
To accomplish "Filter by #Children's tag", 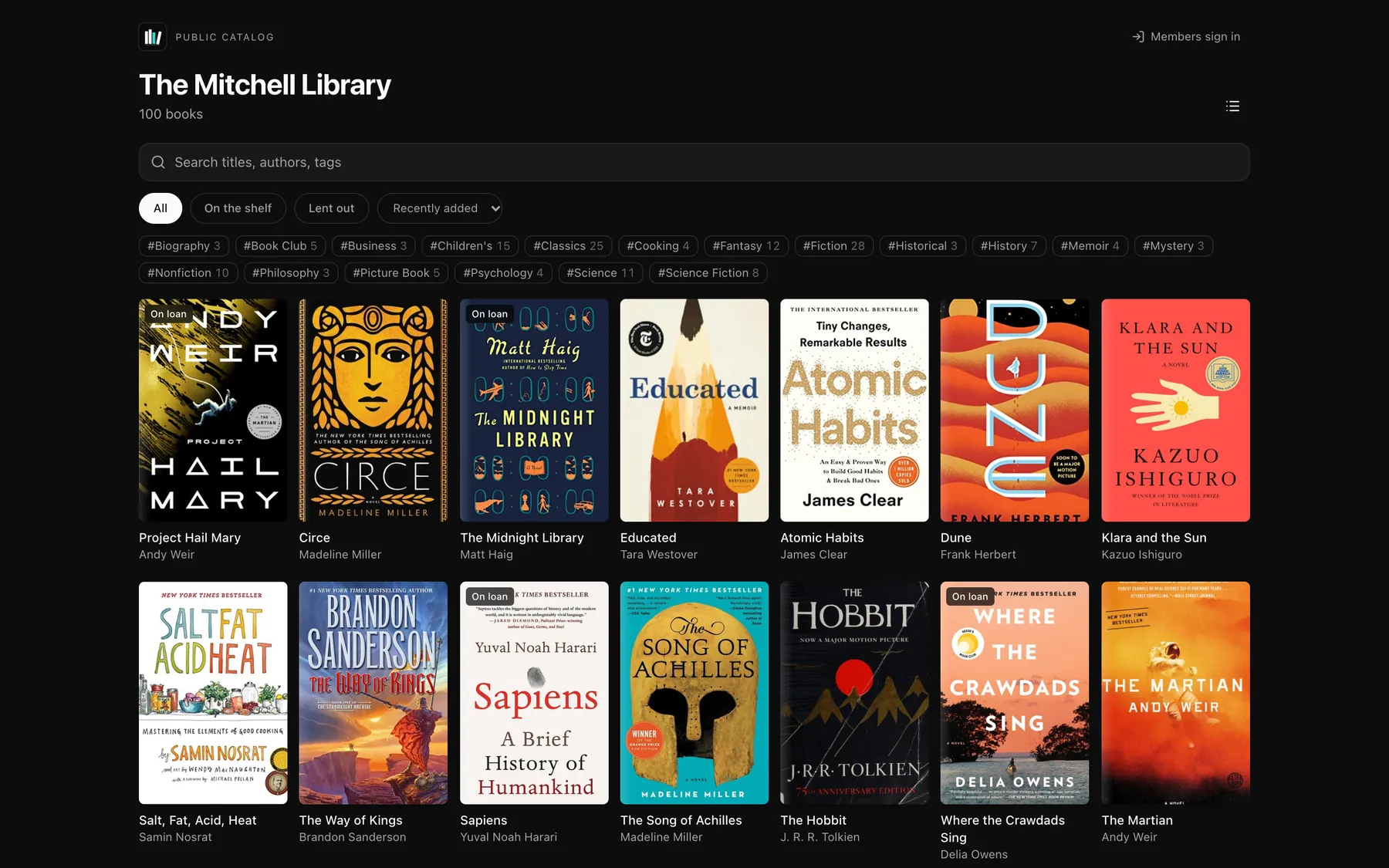I will (470, 246).
